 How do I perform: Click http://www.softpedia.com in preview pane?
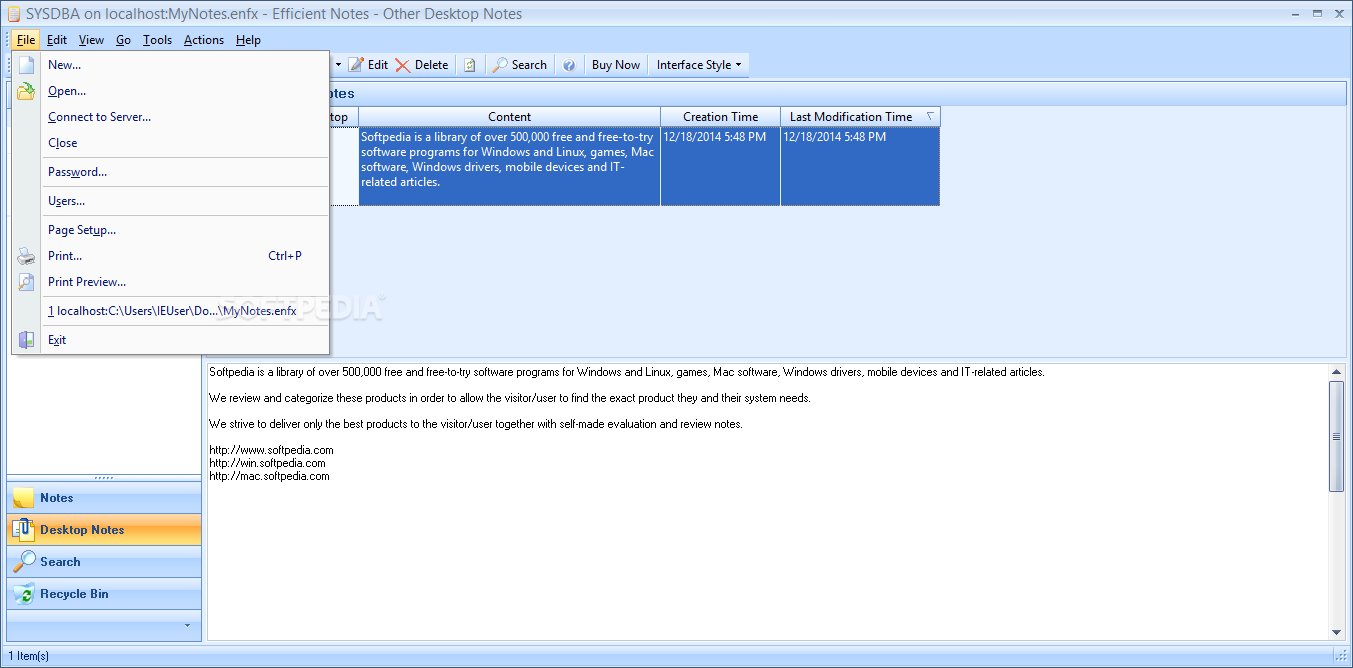tap(271, 450)
